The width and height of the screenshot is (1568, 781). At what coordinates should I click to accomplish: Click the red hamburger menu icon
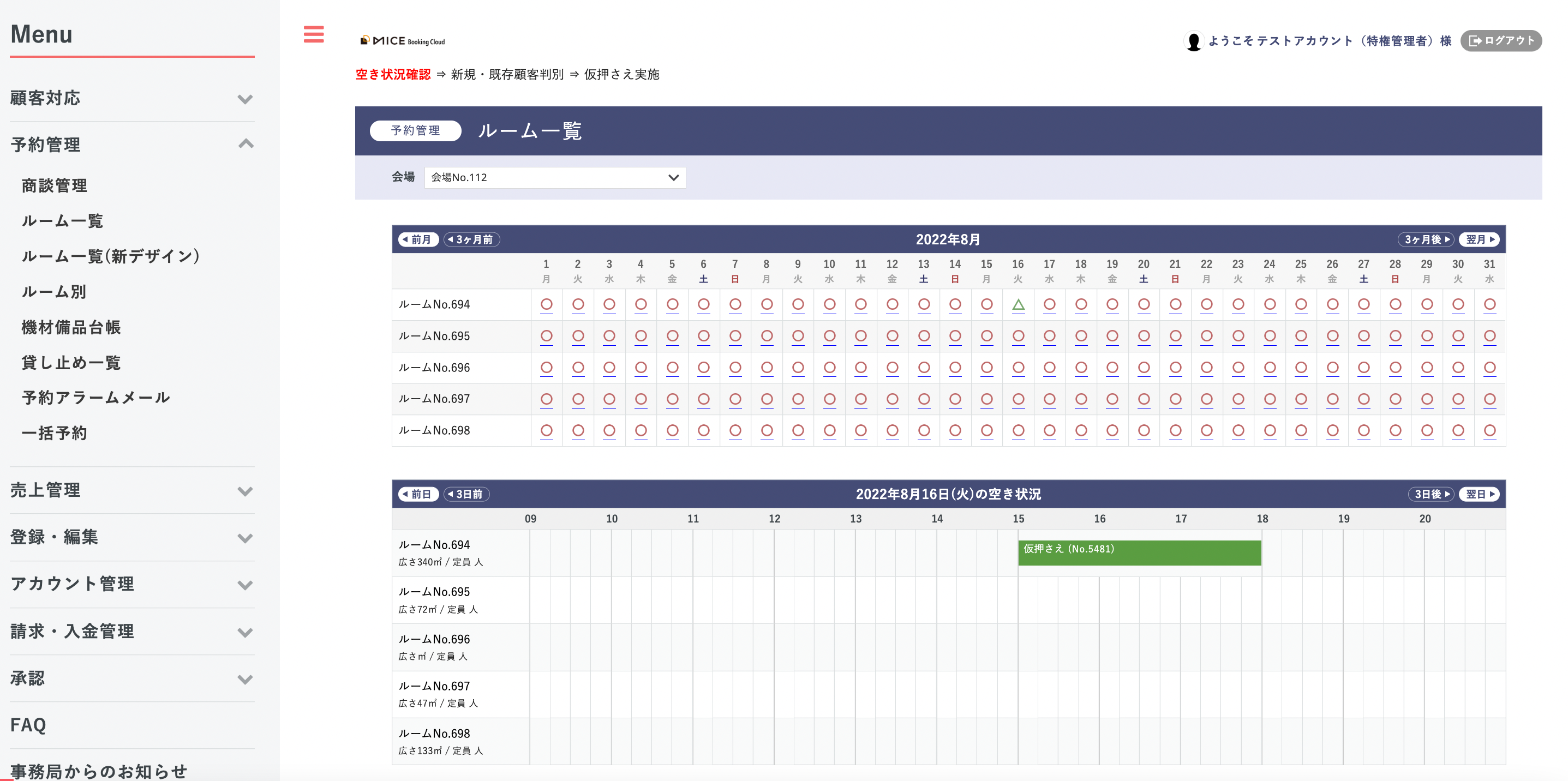click(314, 34)
